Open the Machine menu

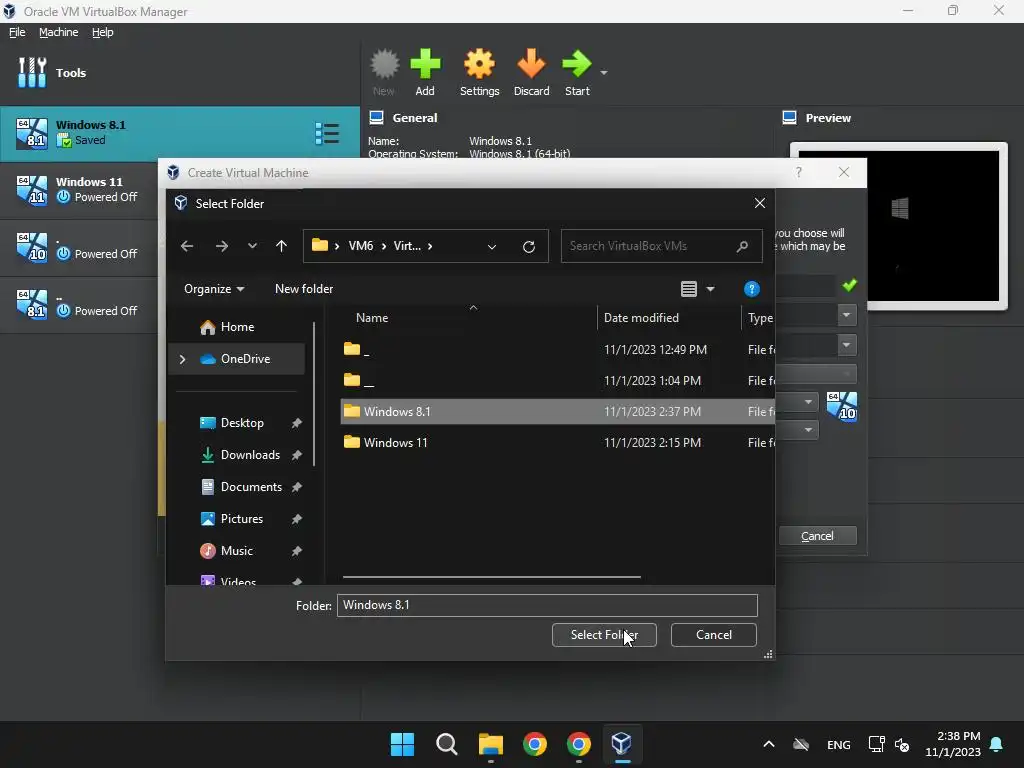58,32
